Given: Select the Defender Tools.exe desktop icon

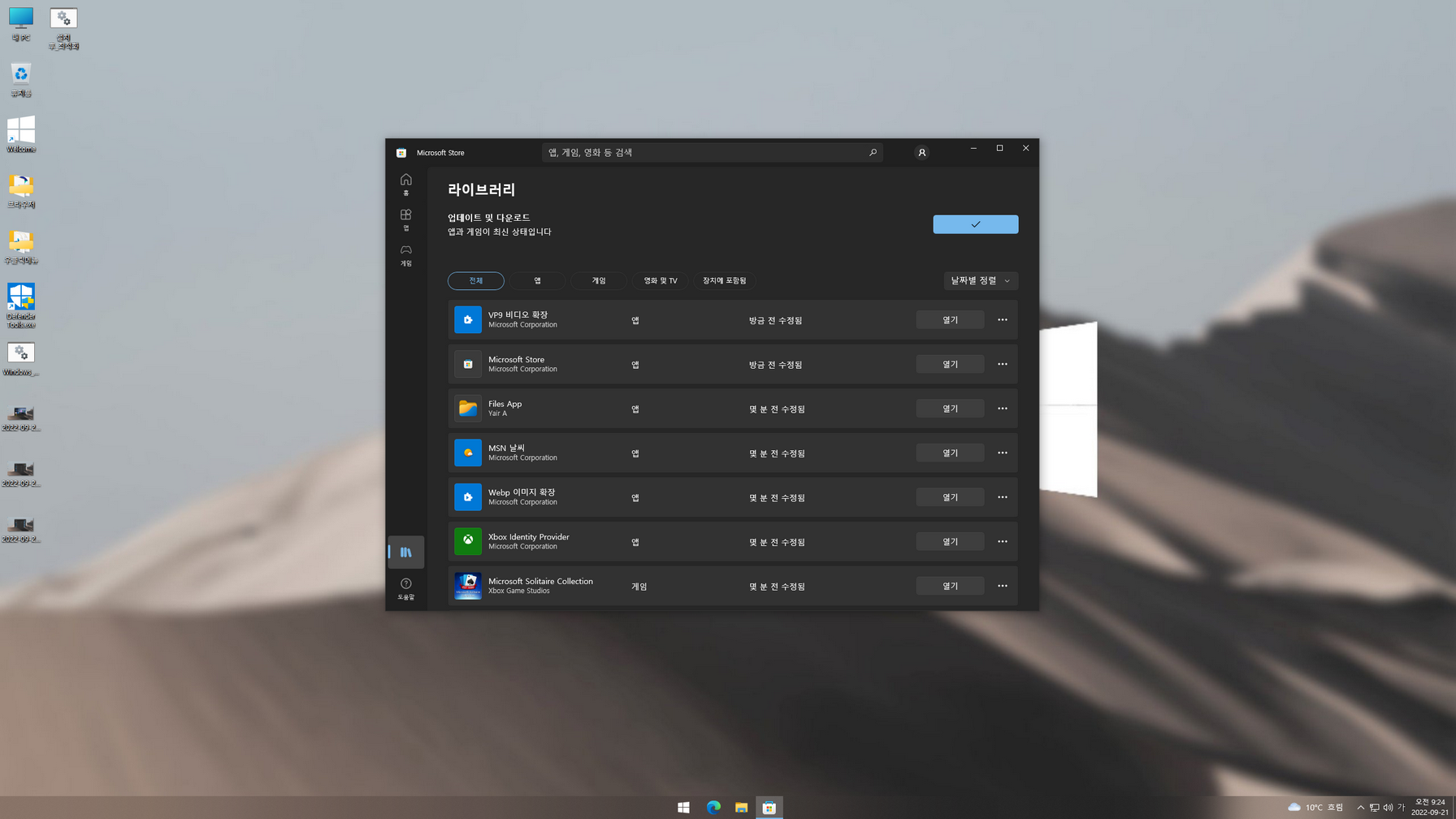Looking at the screenshot, I should coord(20,305).
